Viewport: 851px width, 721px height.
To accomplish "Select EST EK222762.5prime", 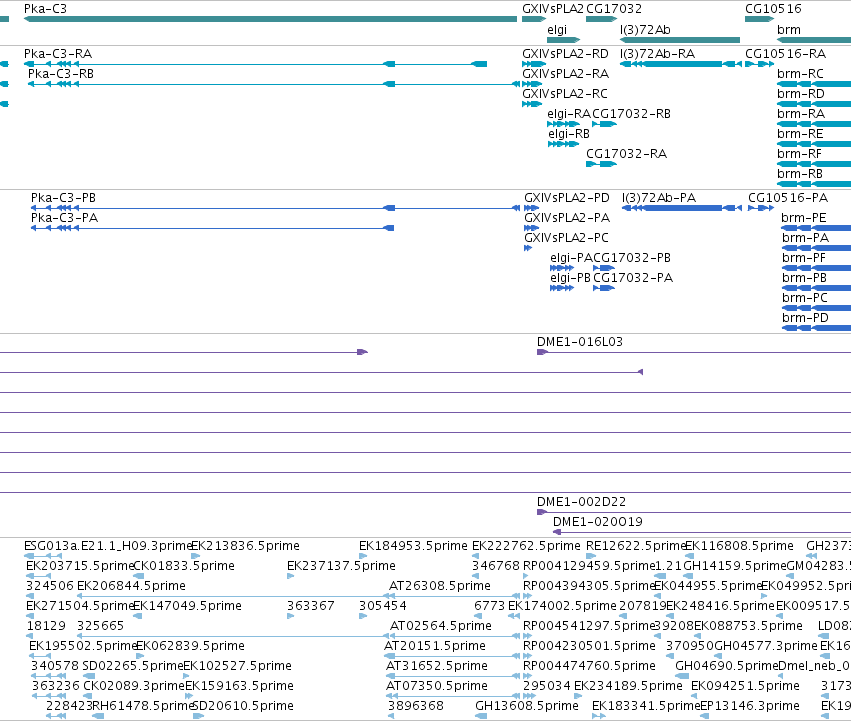I will click(x=475, y=556).
